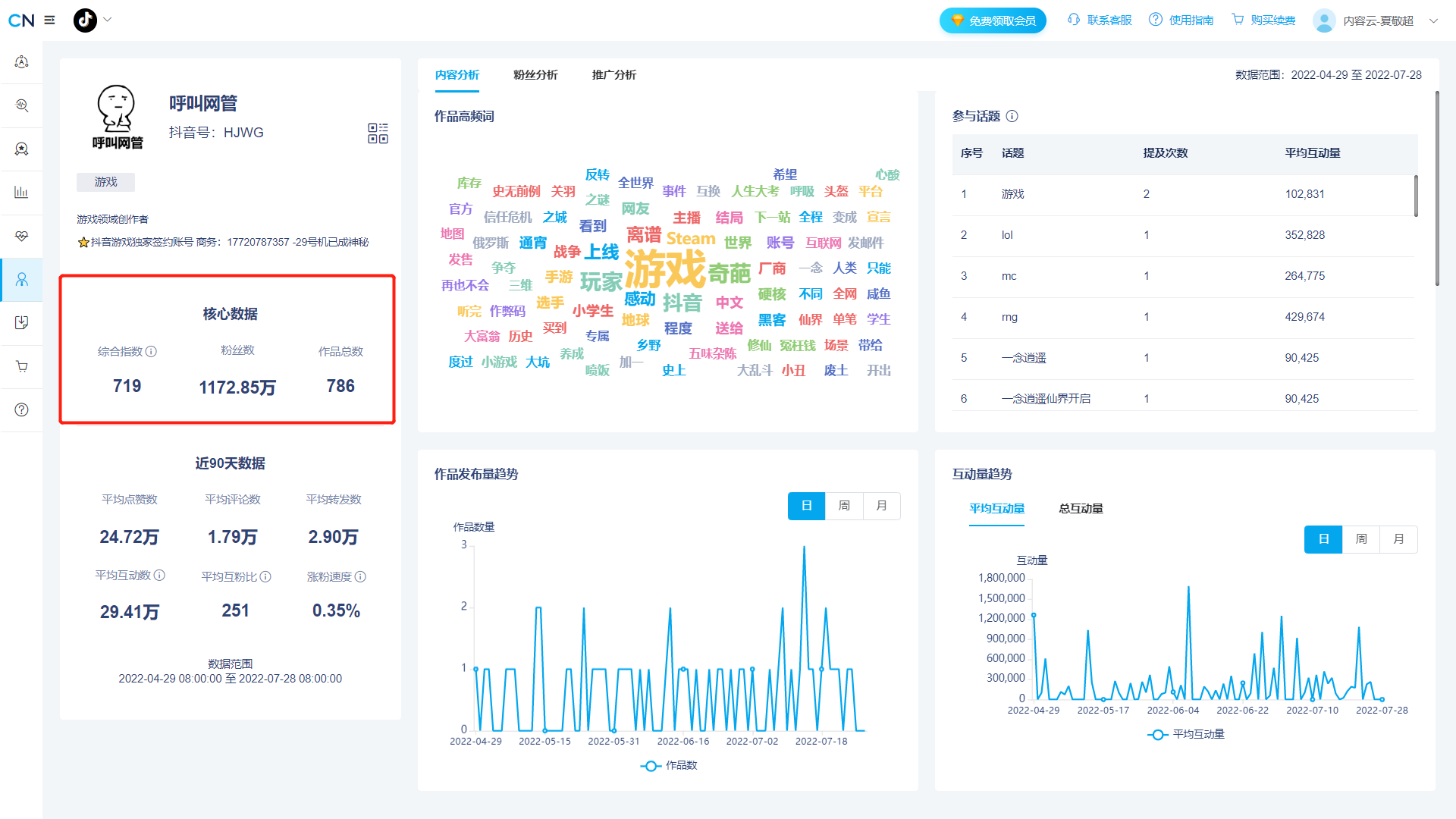Click info icon next to 涨粉速度
Image resolution: width=1456 pixels, height=819 pixels.
coord(360,577)
